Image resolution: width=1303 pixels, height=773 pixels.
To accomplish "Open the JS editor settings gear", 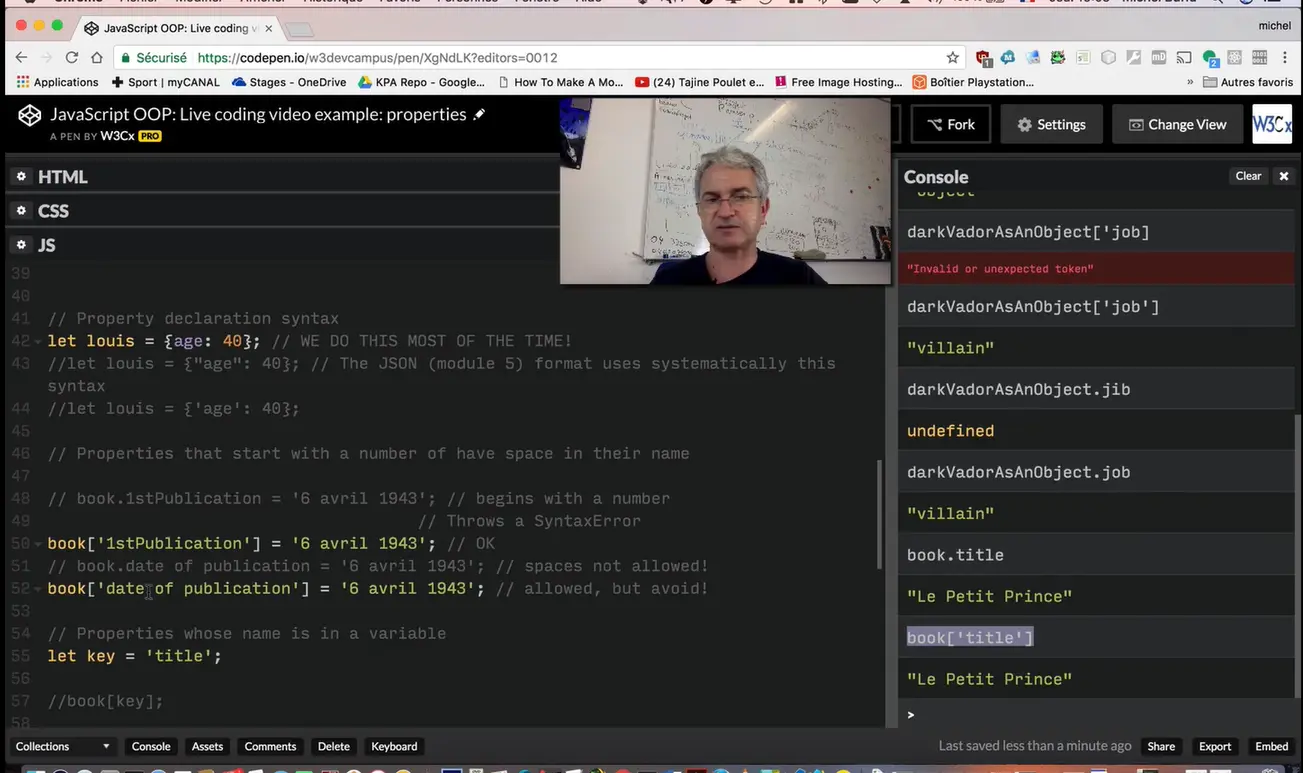I will [x=21, y=245].
